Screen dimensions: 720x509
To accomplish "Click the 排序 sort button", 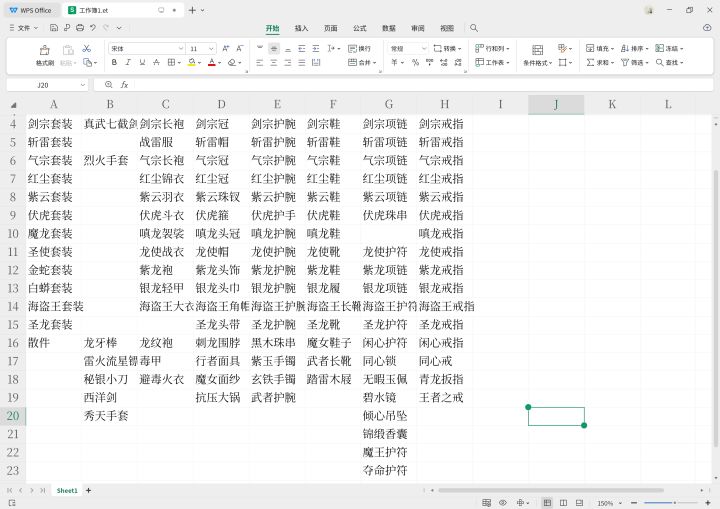I will 634,48.
